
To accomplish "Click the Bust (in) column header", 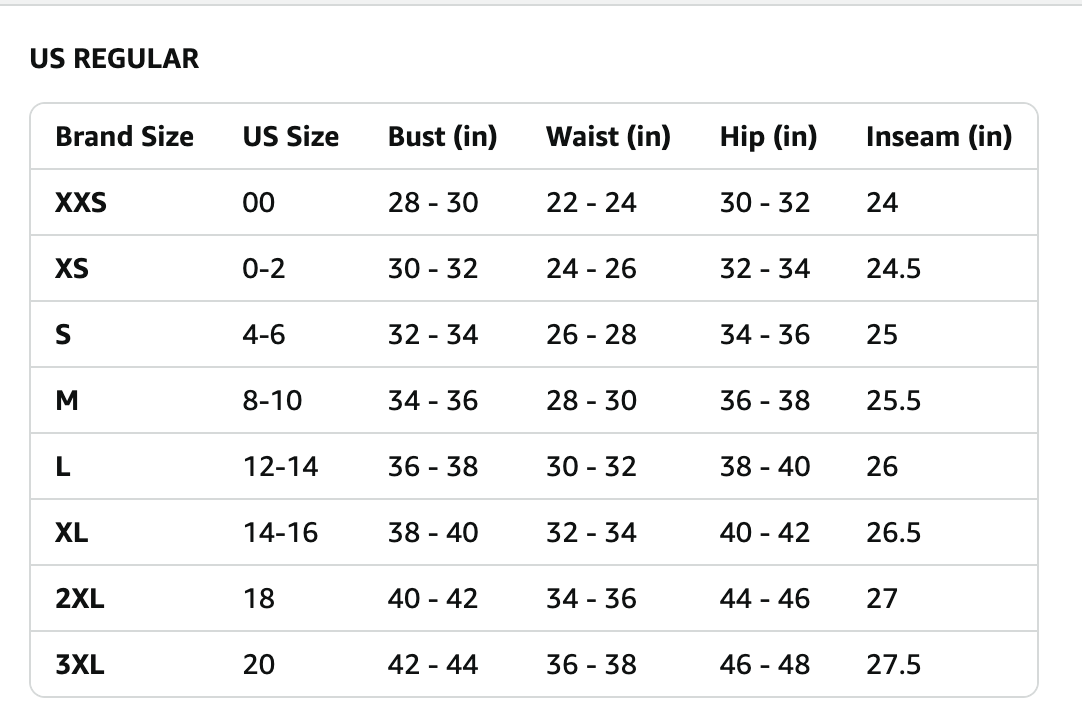I will point(442,137).
